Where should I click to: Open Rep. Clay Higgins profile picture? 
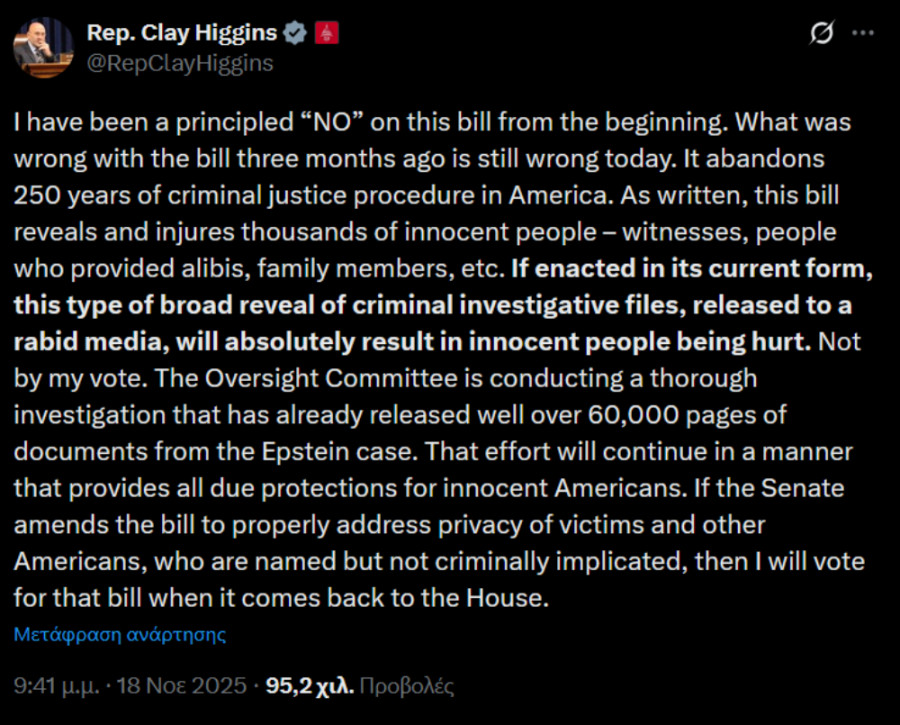pos(43,47)
